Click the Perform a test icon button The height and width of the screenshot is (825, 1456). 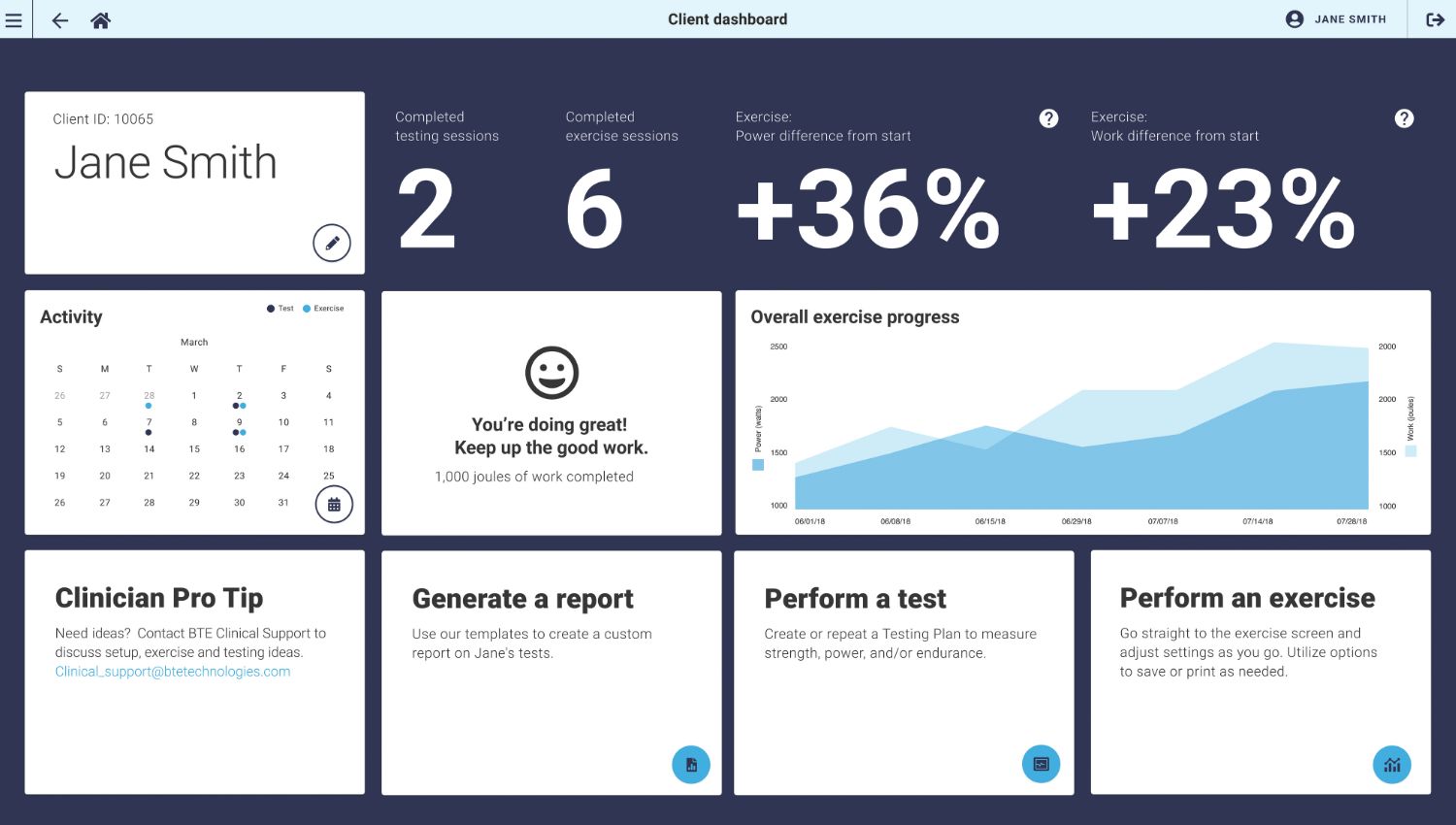(x=1041, y=764)
